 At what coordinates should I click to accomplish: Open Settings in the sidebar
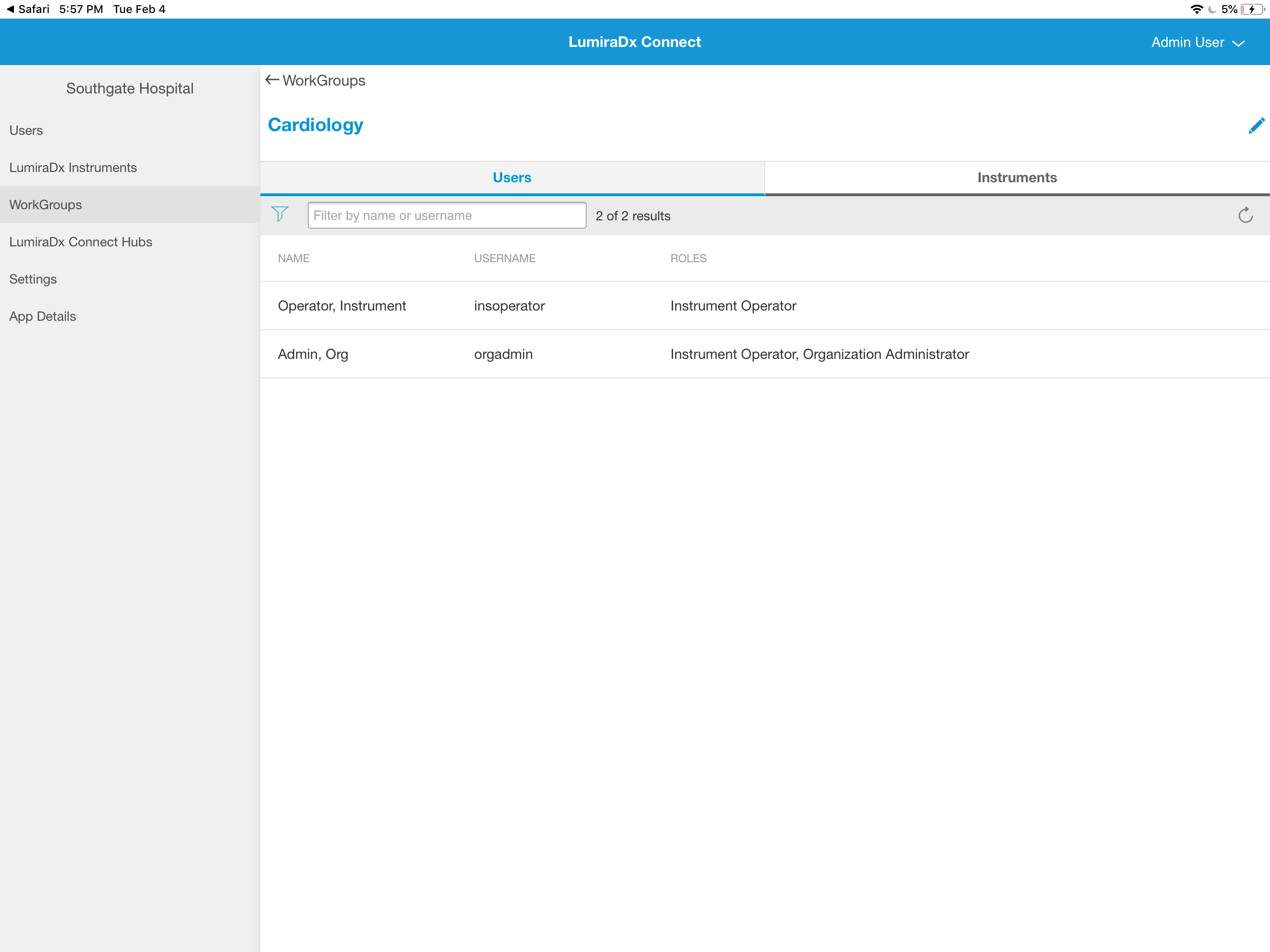[x=130, y=279]
